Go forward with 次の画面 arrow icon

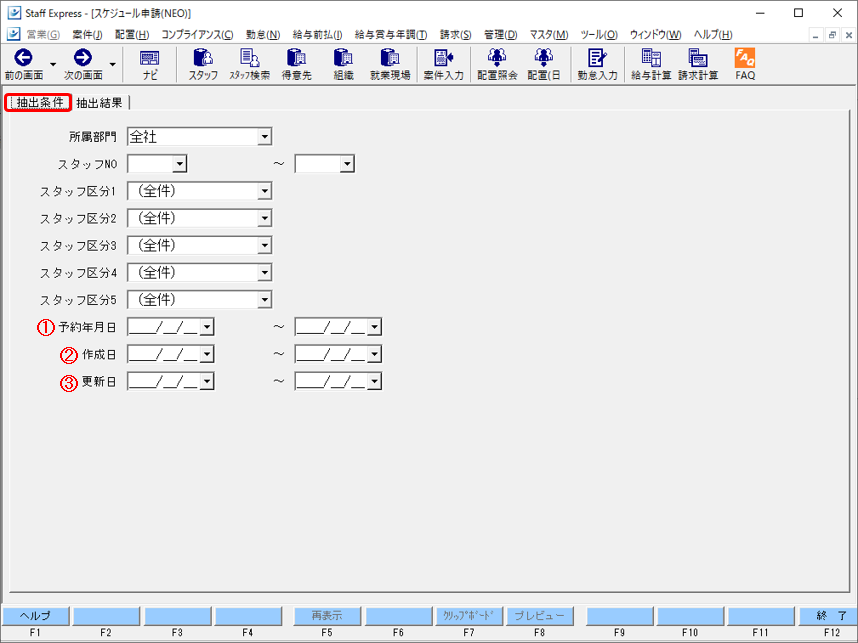[83, 57]
